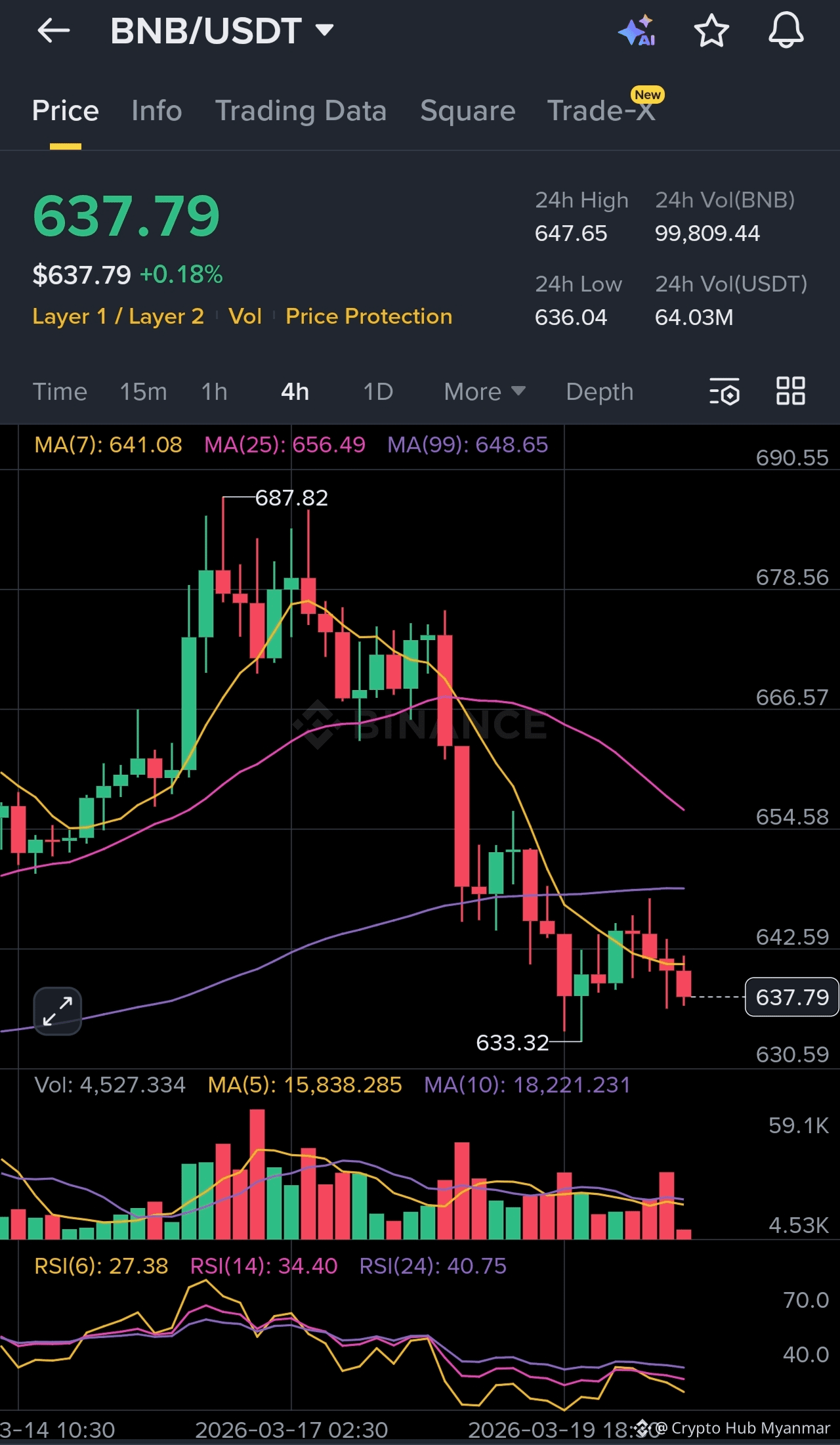This screenshot has width=840, height=1445.
Task: Tap the Vol tag link
Action: (x=245, y=316)
